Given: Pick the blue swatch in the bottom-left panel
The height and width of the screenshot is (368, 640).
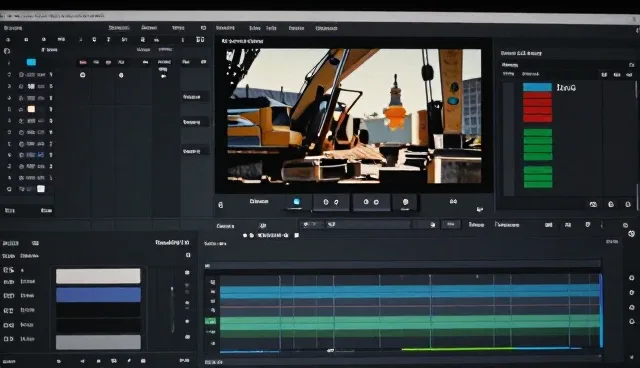Looking at the screenshot, I should (98, 295).
